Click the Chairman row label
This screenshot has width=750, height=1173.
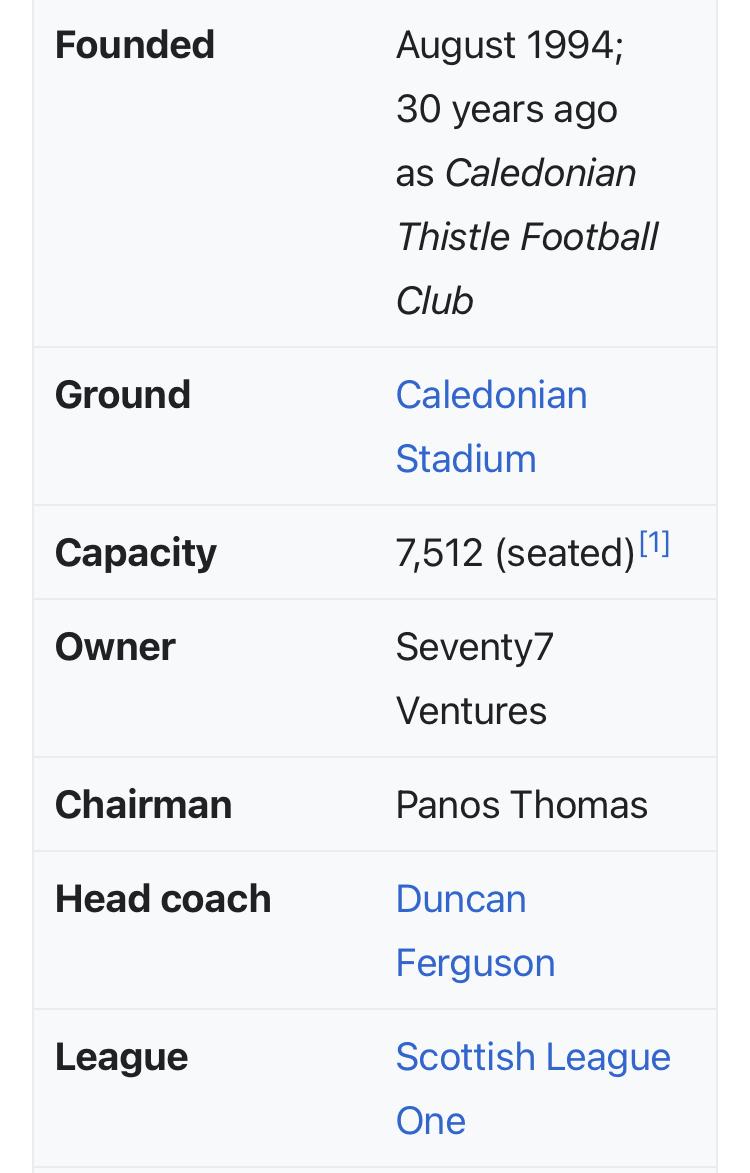pos(144,805)
